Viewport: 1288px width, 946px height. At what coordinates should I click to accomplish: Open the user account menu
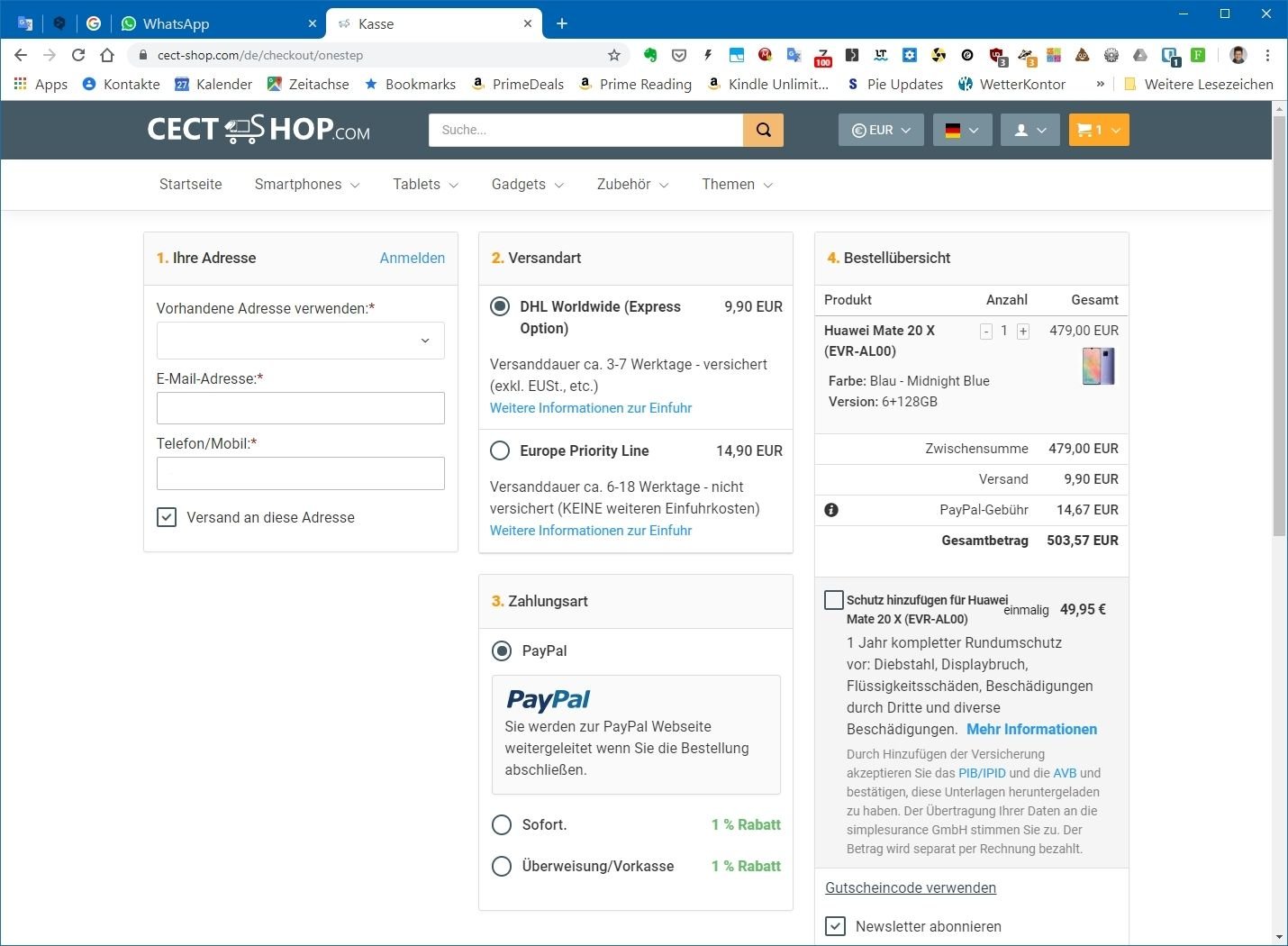1030,130
